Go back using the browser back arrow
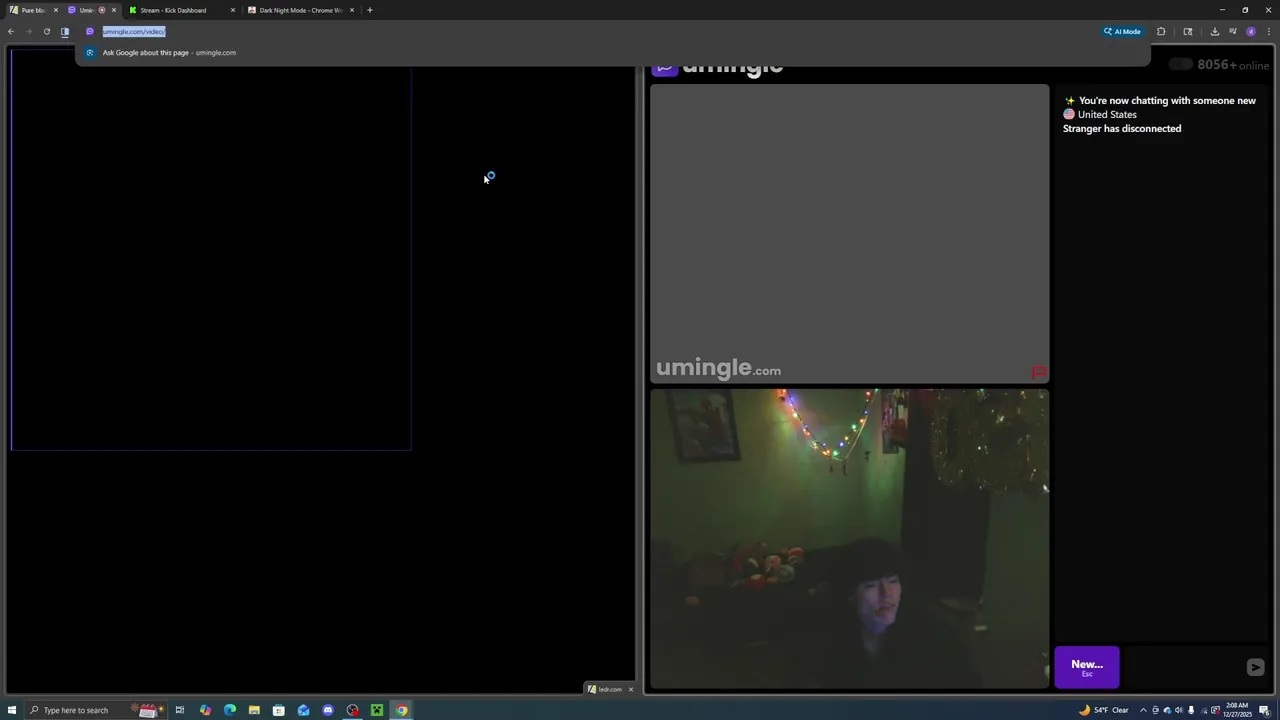1280x720 pixels. pos(11,31)
